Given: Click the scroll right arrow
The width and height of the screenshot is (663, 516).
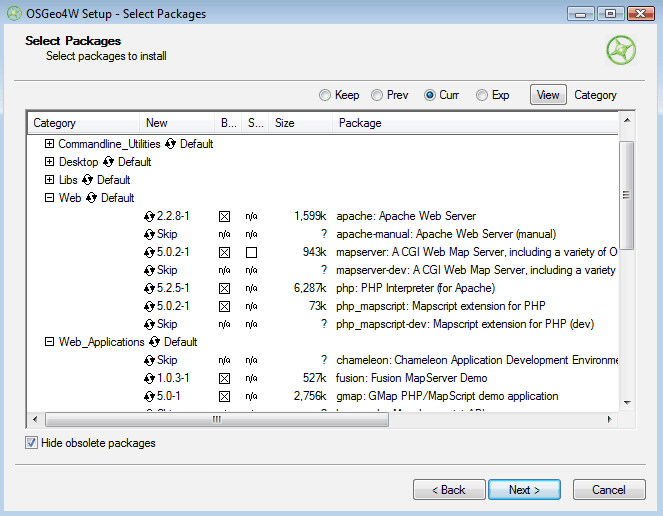Looking at the screenshot, I should [609, 419].
